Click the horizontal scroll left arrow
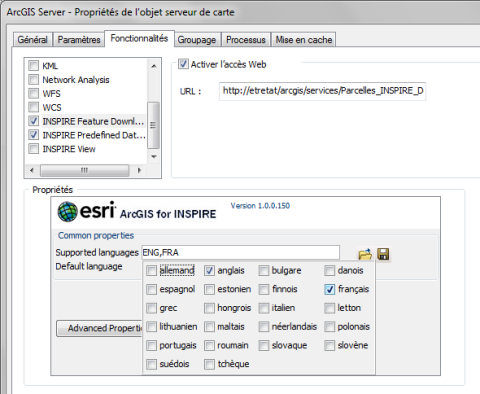The height and width of the screenshot is (394, 480). [32, 170]
